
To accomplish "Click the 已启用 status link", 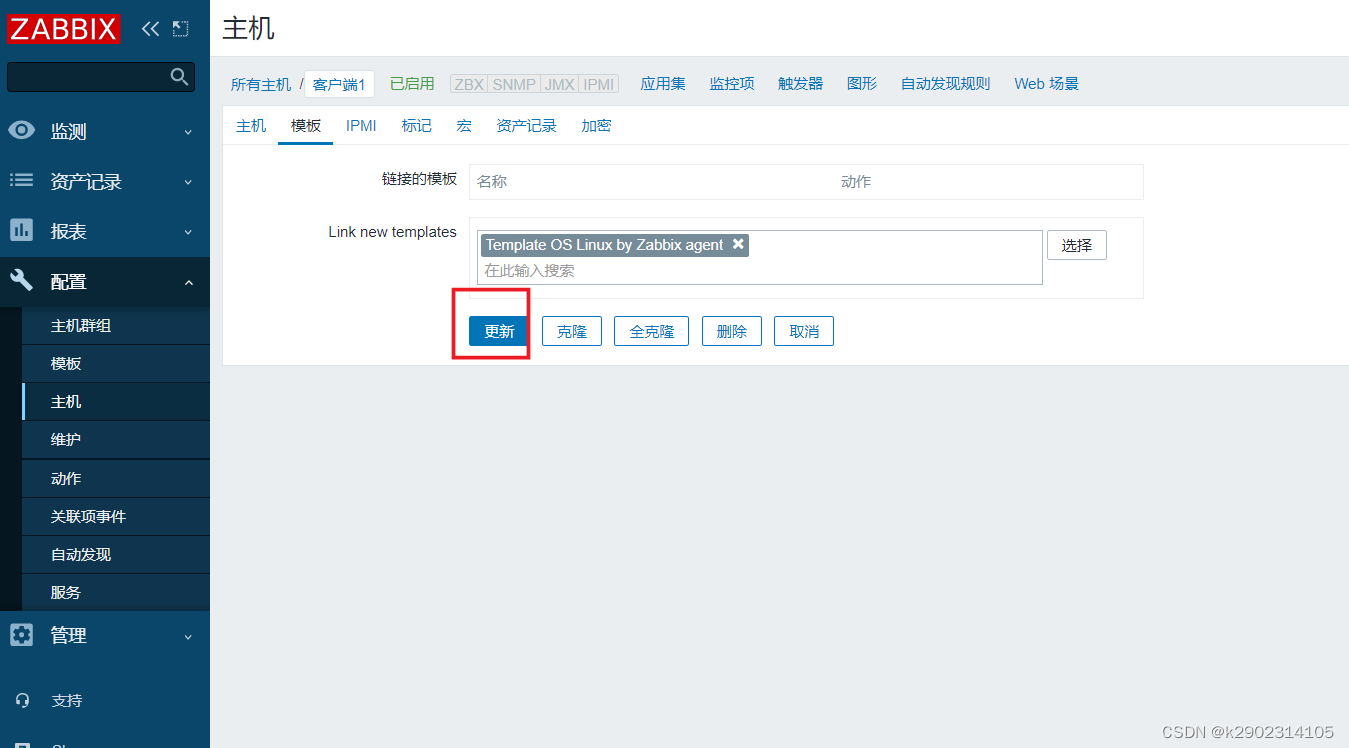I will coord(412,84).
